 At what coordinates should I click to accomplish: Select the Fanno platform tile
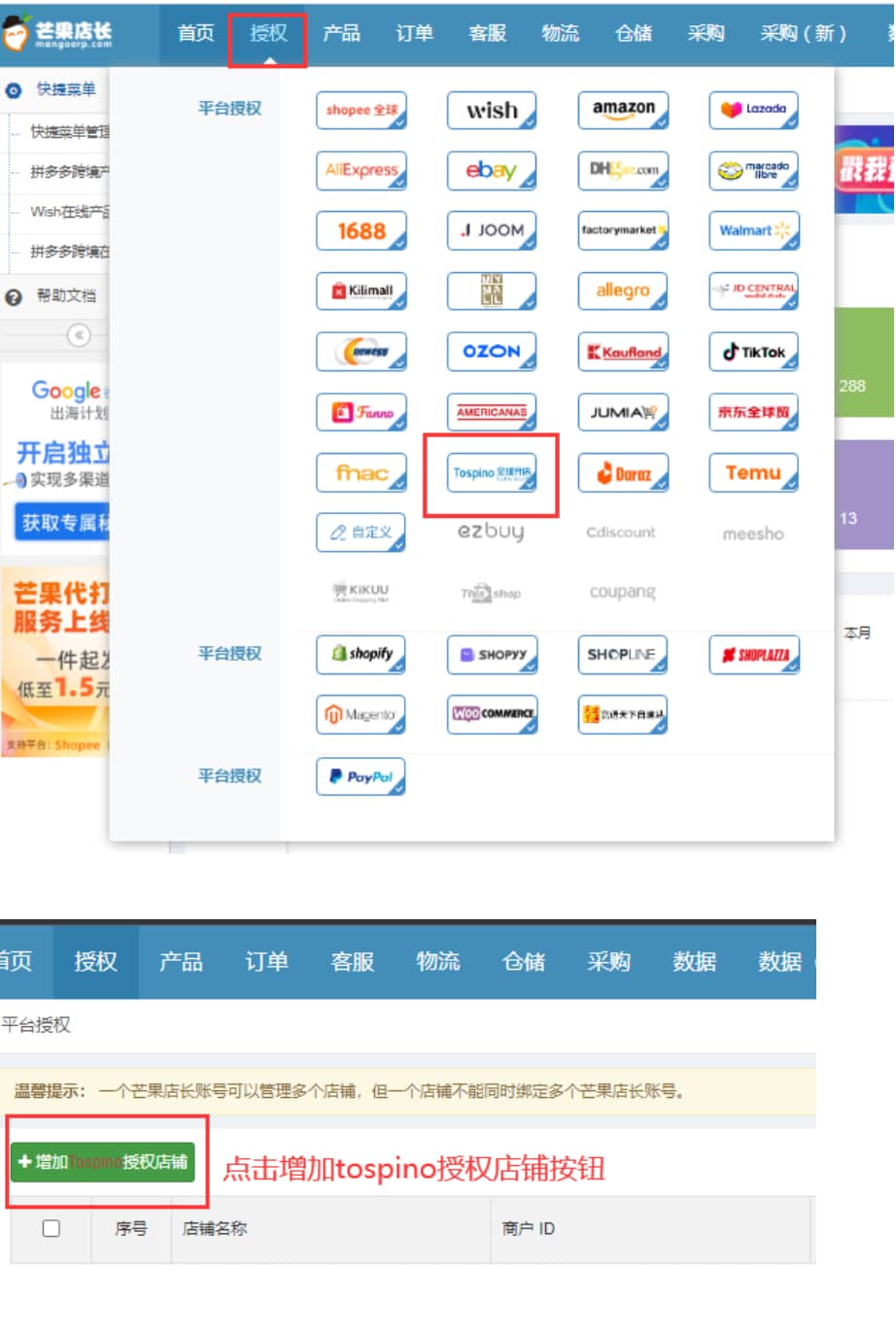point(362,412)
